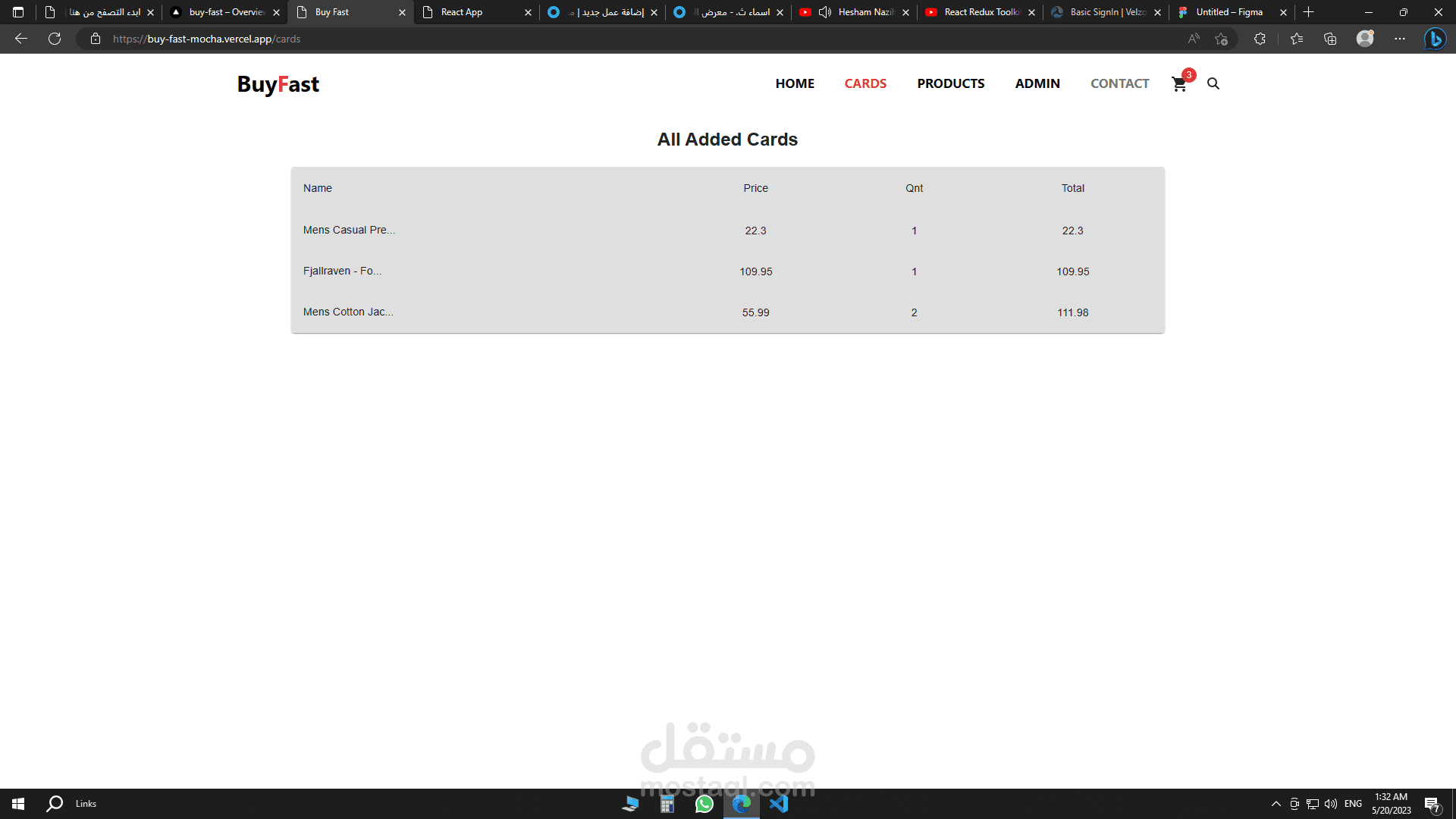Open tab actions menu button
Viewport: 1456px width, 819px height.
pos(18,12)
